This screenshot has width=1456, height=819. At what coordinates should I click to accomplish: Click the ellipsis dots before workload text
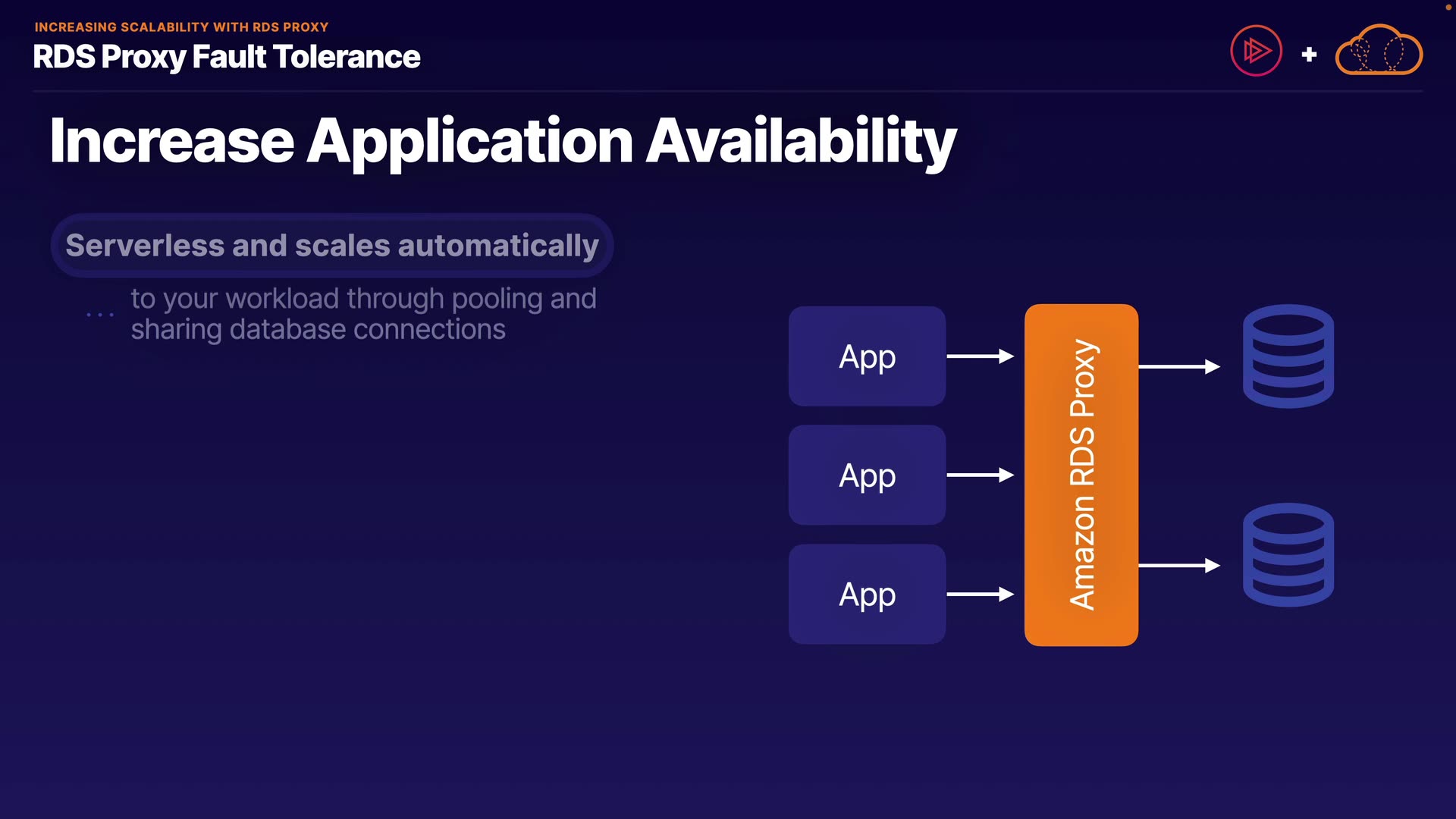click(100, 315)
